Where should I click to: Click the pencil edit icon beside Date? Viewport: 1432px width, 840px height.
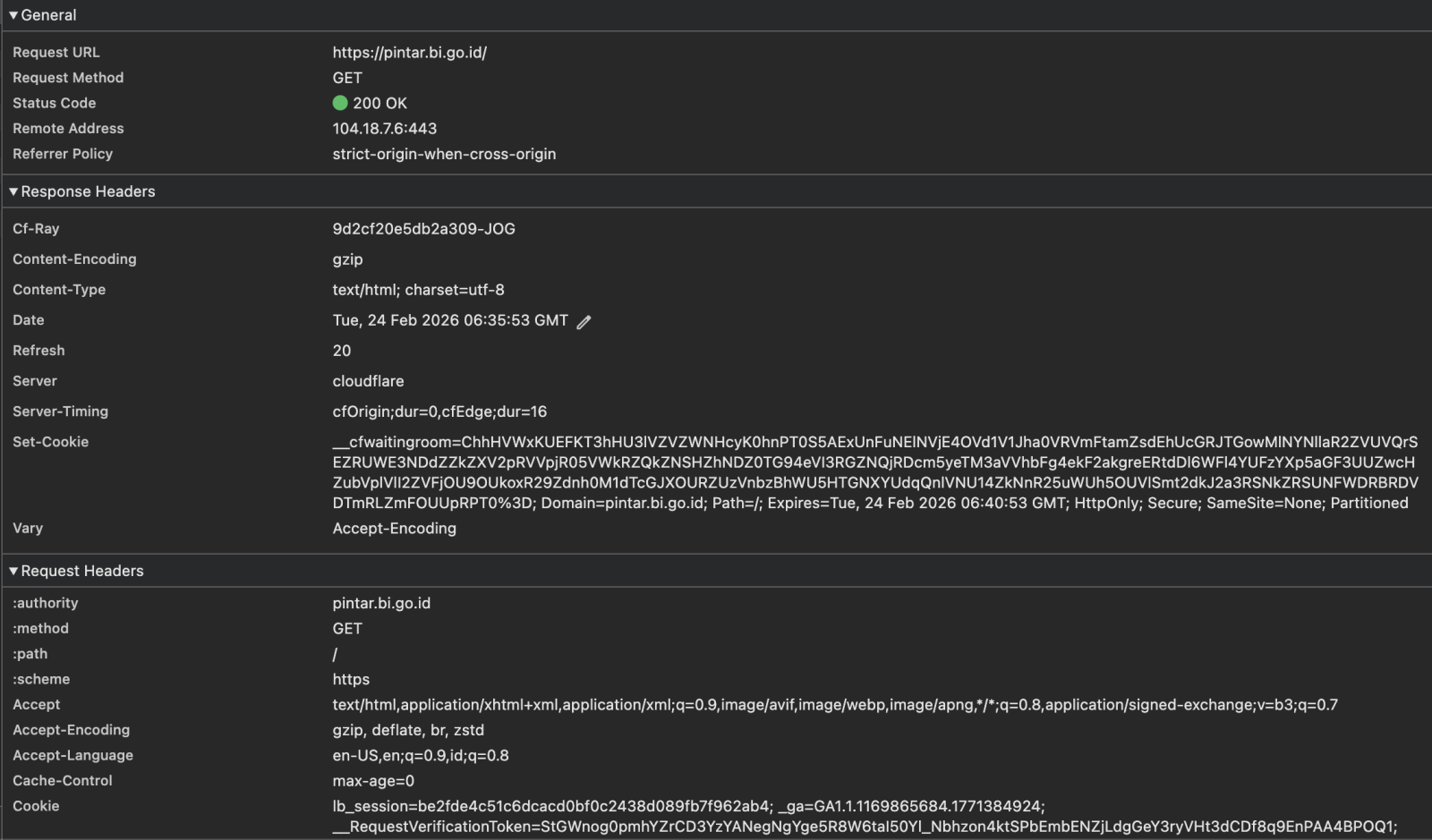click(x=584, y=322)
